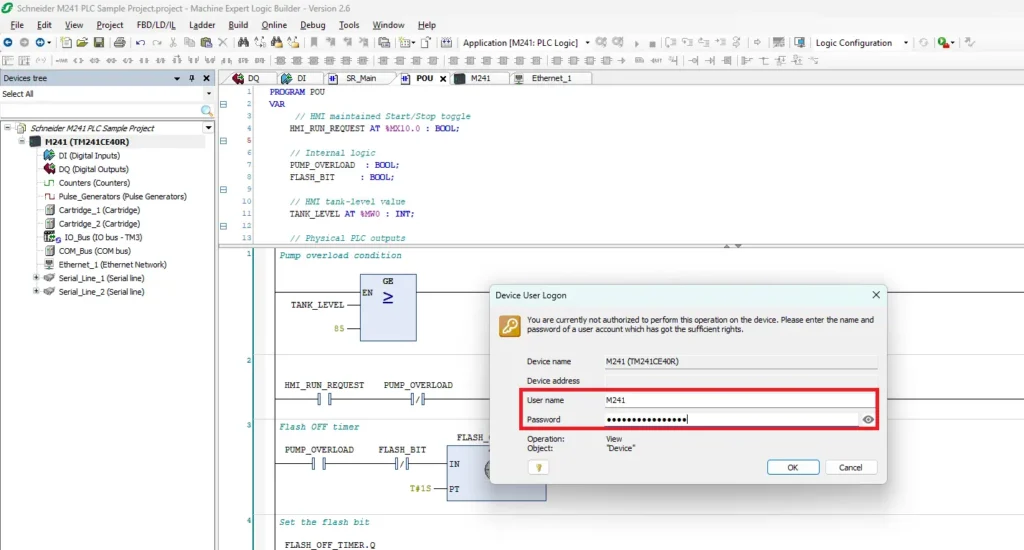Toggle bookmark using the bookmark flag icon

tap(314, 42)
